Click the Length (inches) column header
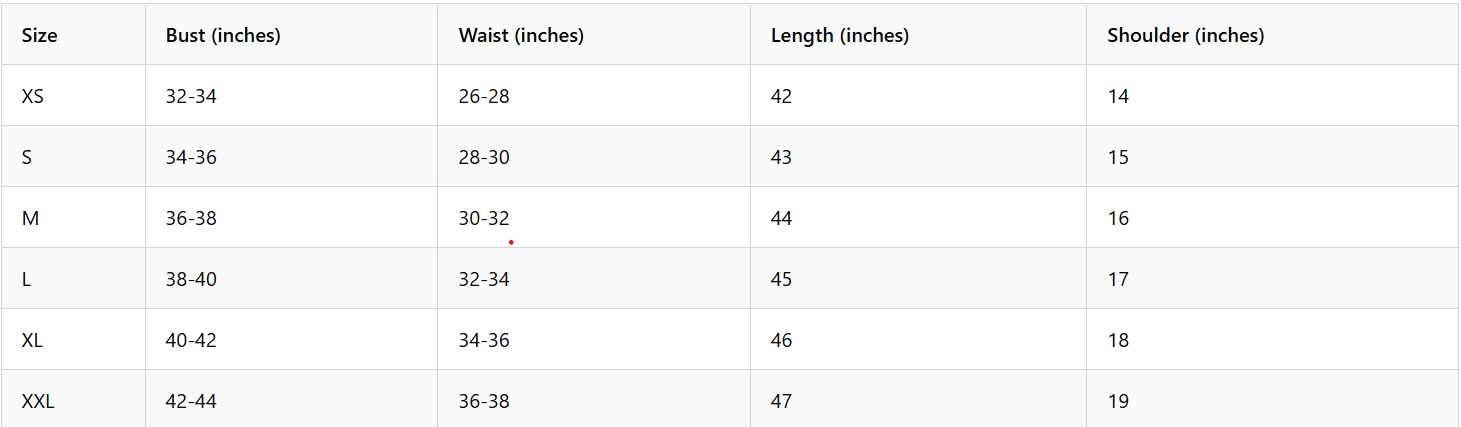 pyautogui.click(x=839, y=36)
